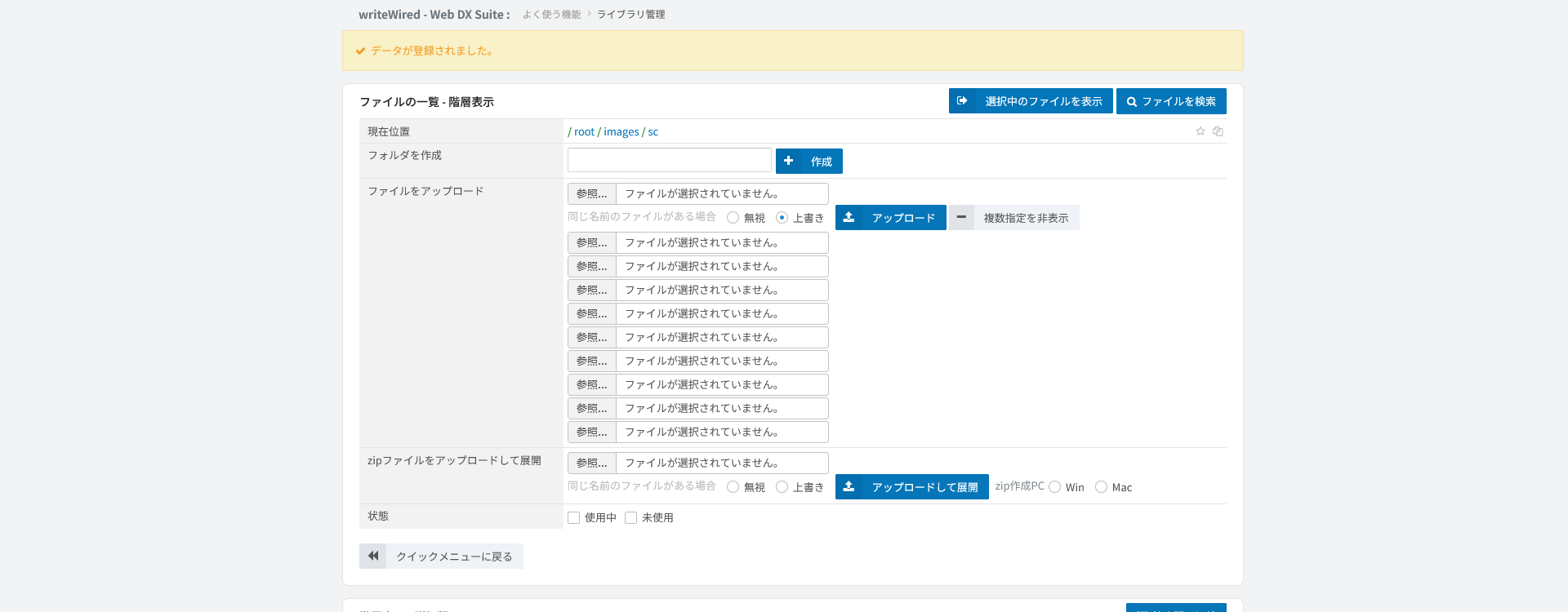Click アップロードして展開 button label
Image resolution: width=1568 pixels, height=612 pixels.
(924, 487)
